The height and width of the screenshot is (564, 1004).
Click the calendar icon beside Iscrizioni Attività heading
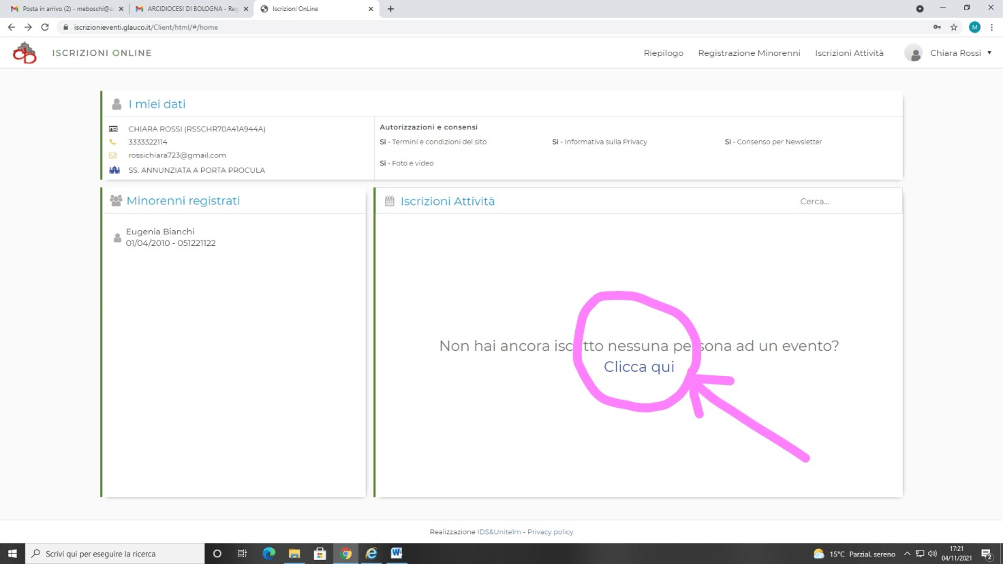coord(389,201)
